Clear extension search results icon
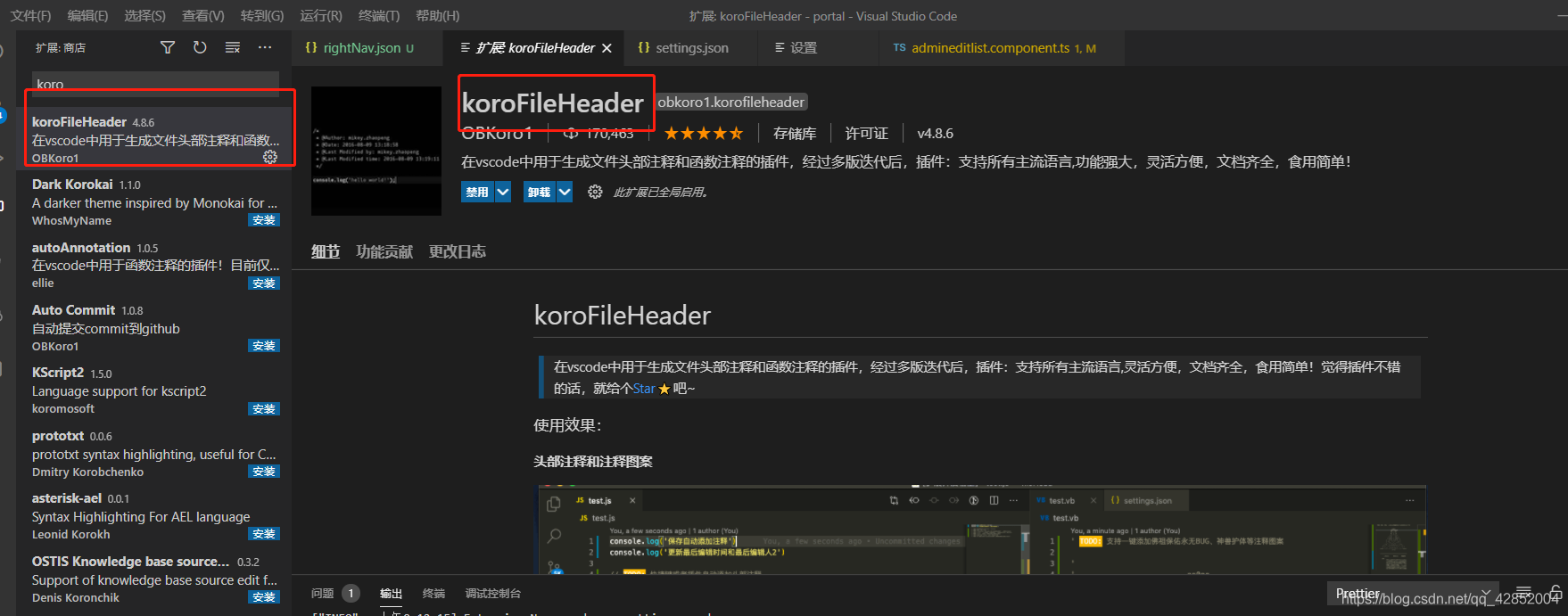The image size is (1568, 616). pos(233,47)
